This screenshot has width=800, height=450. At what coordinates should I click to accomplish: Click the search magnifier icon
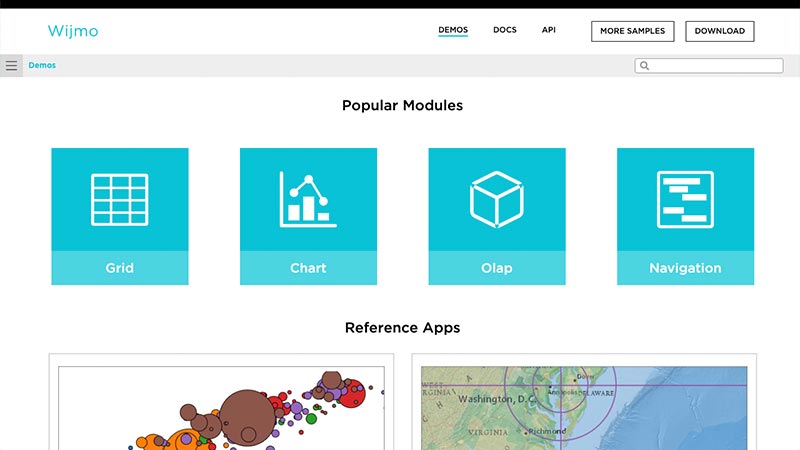tap(644, 65)
